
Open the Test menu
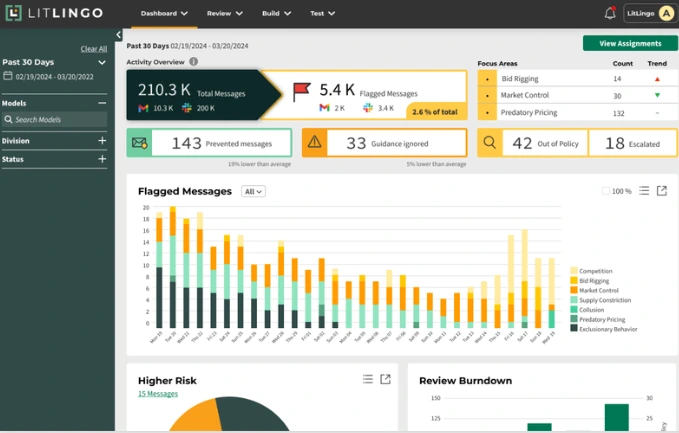point(323,13)
